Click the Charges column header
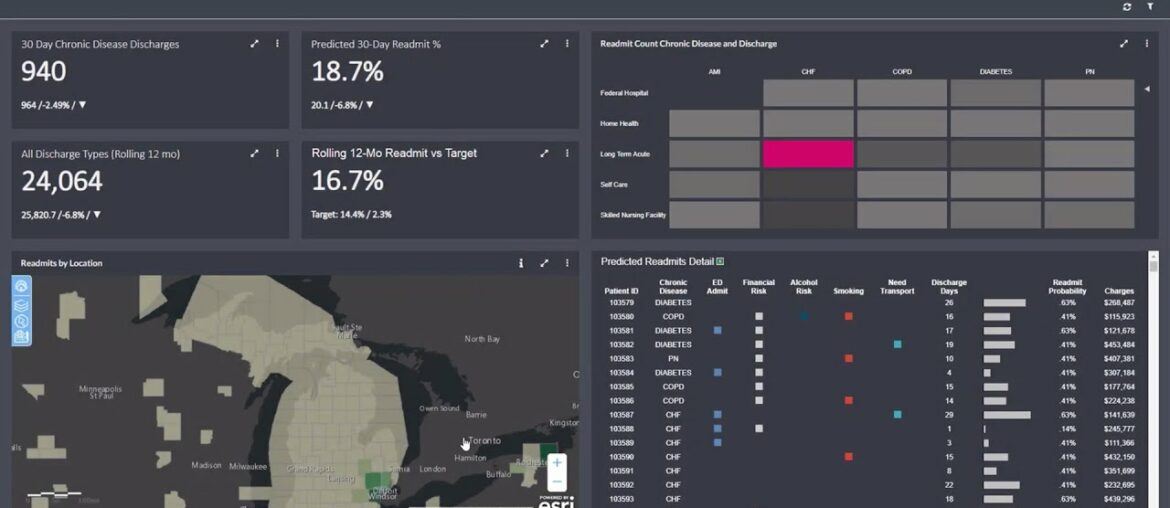Viewport: 1170px width, 508px height. click(x=1119, y=291)
